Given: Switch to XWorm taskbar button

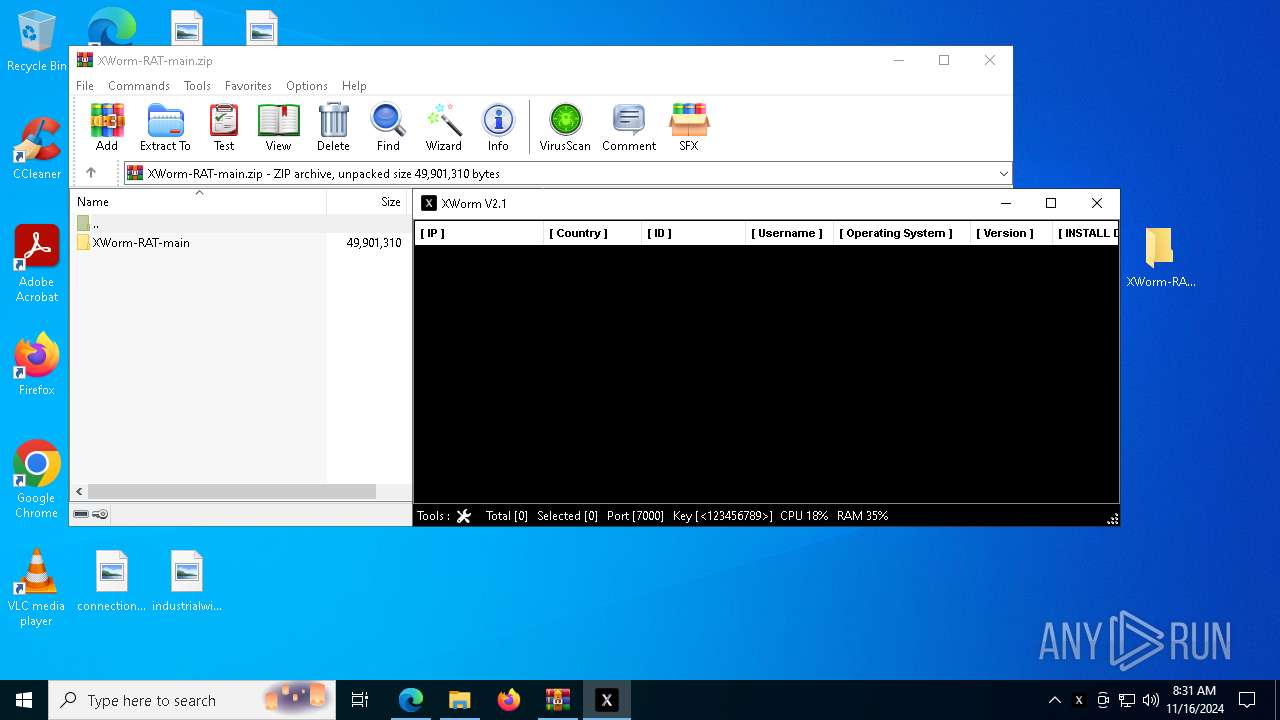Looking at the screenshot, I should 607,700.
